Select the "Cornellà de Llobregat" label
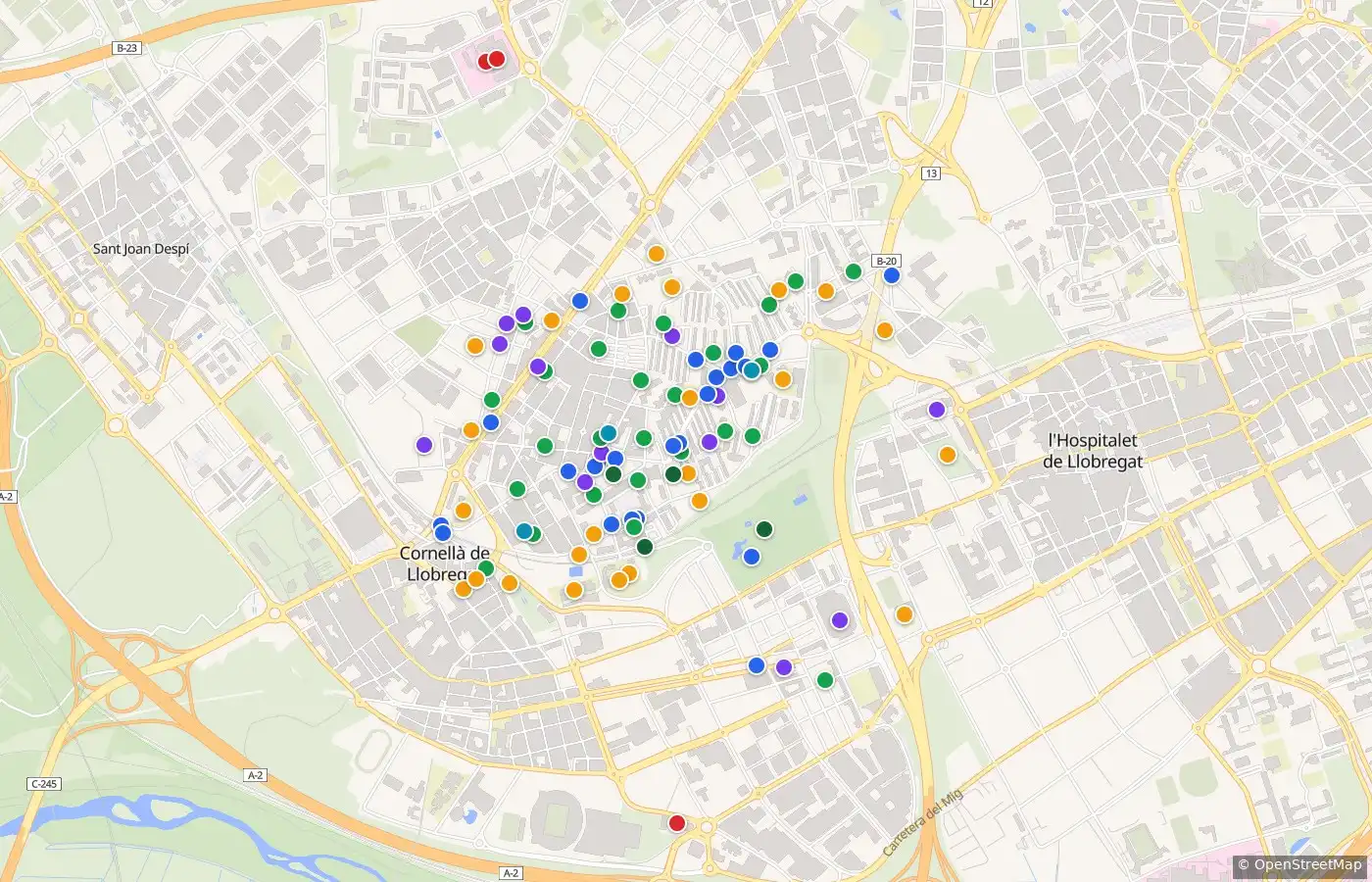Image resolution: width=1372 pixels, height=882 pixels. 444,563
